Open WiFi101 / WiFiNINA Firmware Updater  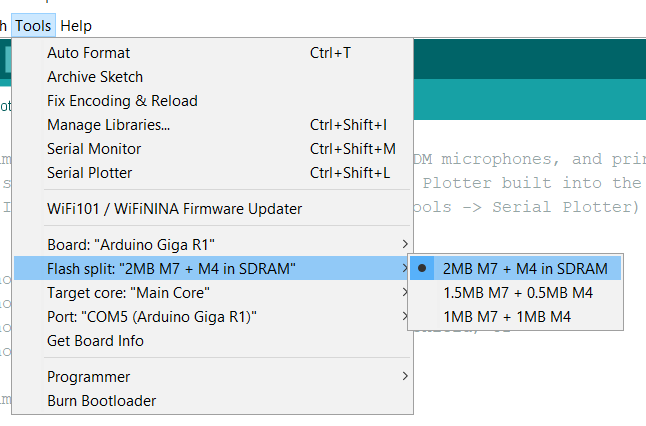click(174, 209)
